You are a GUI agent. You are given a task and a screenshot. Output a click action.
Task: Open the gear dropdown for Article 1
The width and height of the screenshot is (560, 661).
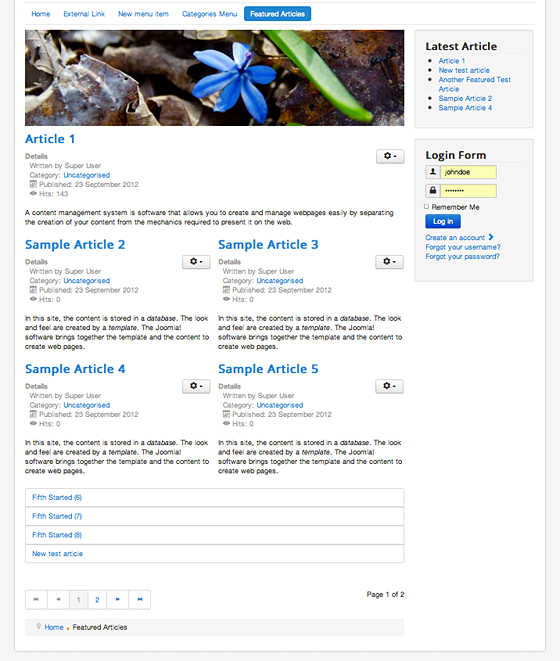pos(390,156)
